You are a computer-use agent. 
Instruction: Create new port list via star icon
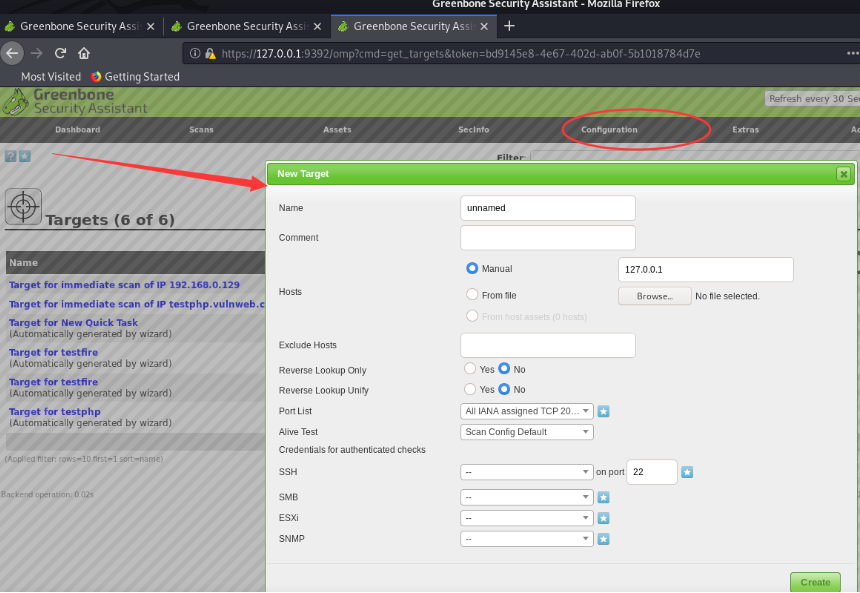(603, 411)
